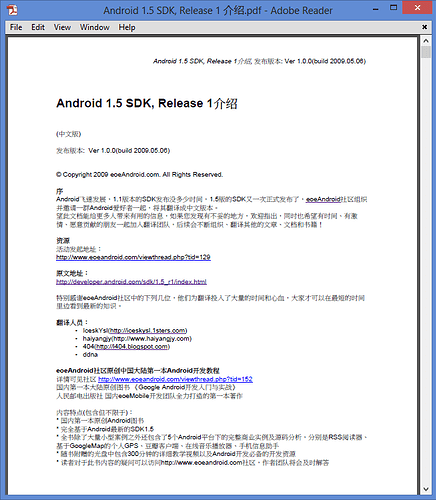Image resolution: width=436 pixels, height=500 pixels.
Task: Click the scrollbar down arrow
Action: point(426,489)
